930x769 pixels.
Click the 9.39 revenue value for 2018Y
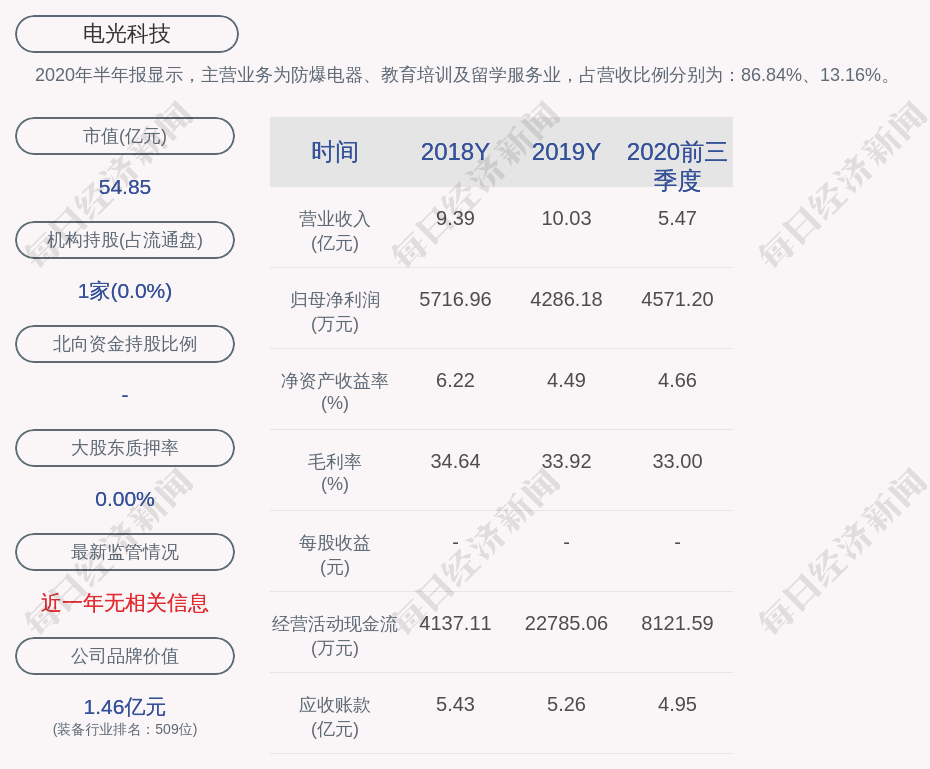tap(456, 218)
